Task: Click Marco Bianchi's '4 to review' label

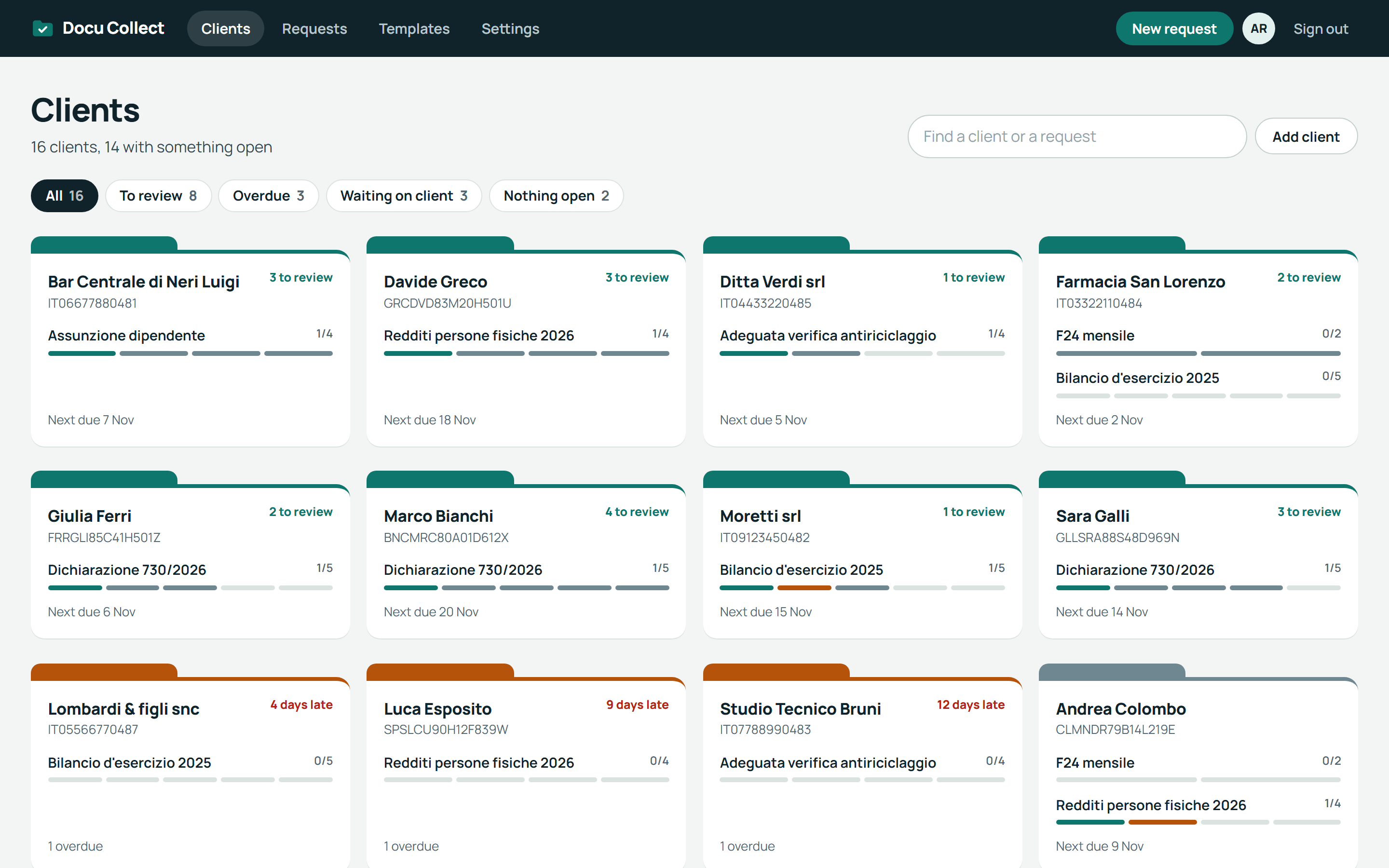Action: pos(637,512)
